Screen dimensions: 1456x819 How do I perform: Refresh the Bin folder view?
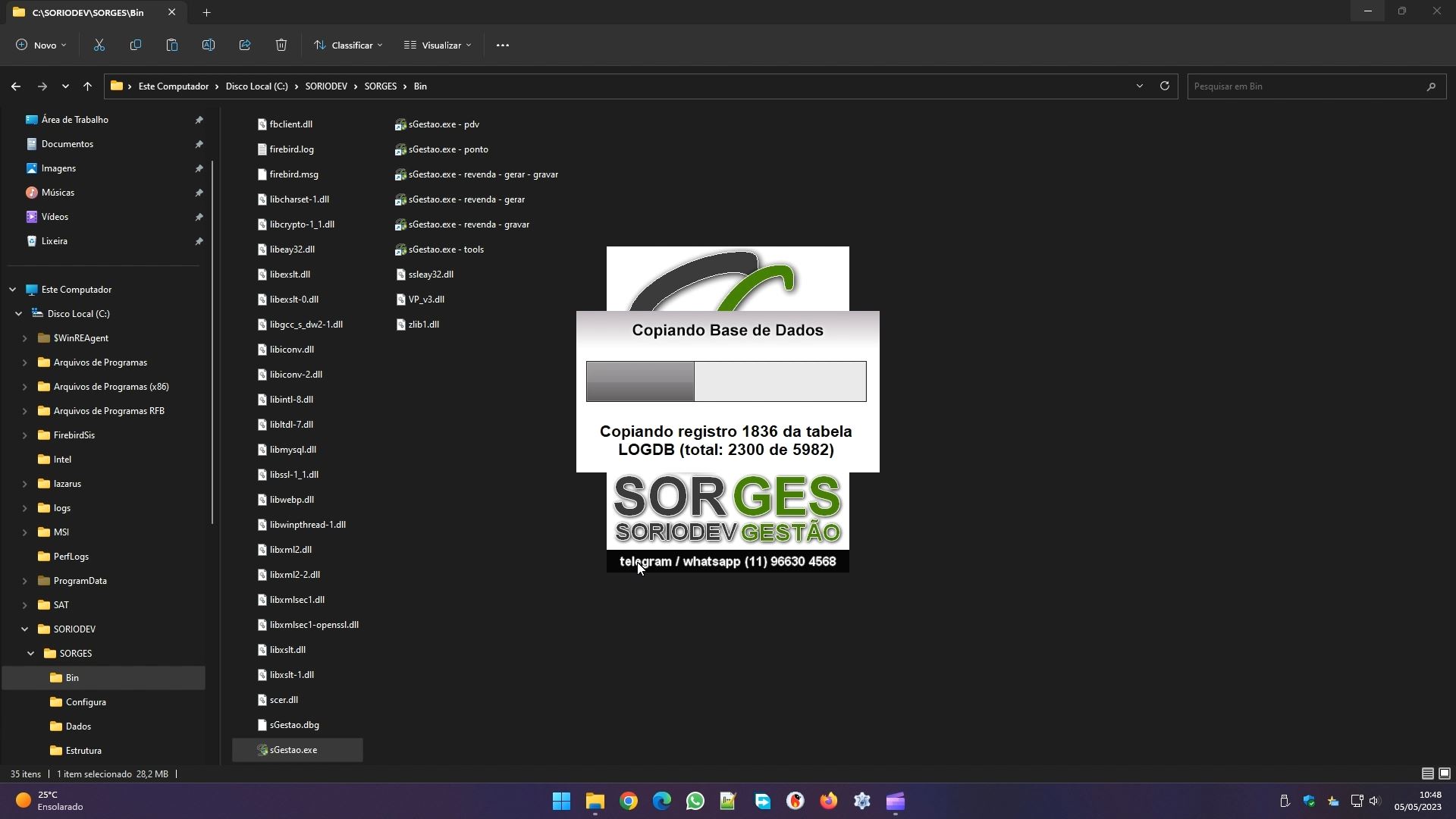coord(1165,86)
